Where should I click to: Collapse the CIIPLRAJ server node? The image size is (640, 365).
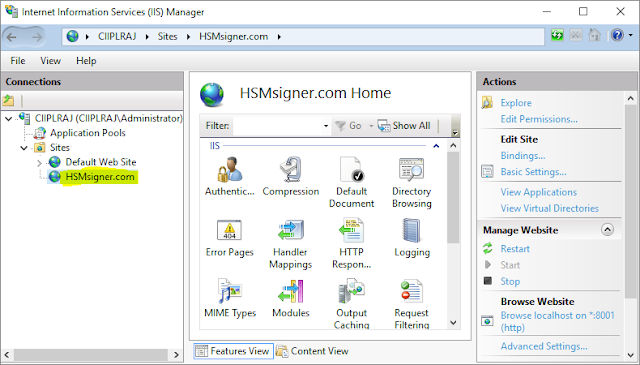click(x=9, y=119)
